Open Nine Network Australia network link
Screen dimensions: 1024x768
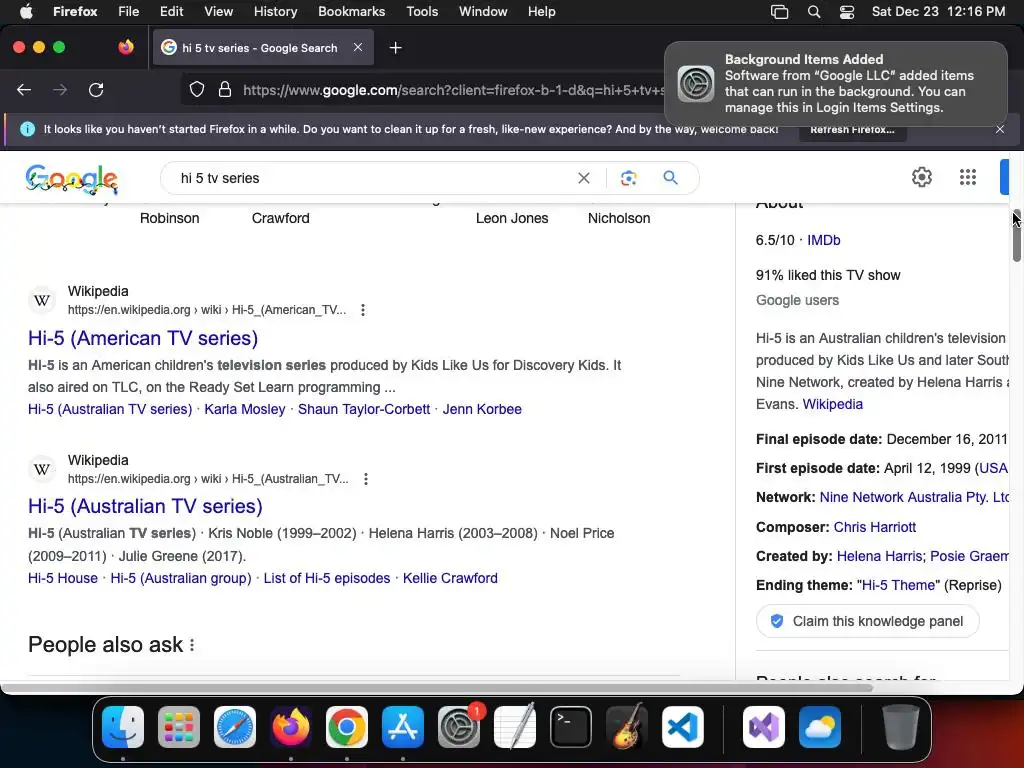point(914,498)
